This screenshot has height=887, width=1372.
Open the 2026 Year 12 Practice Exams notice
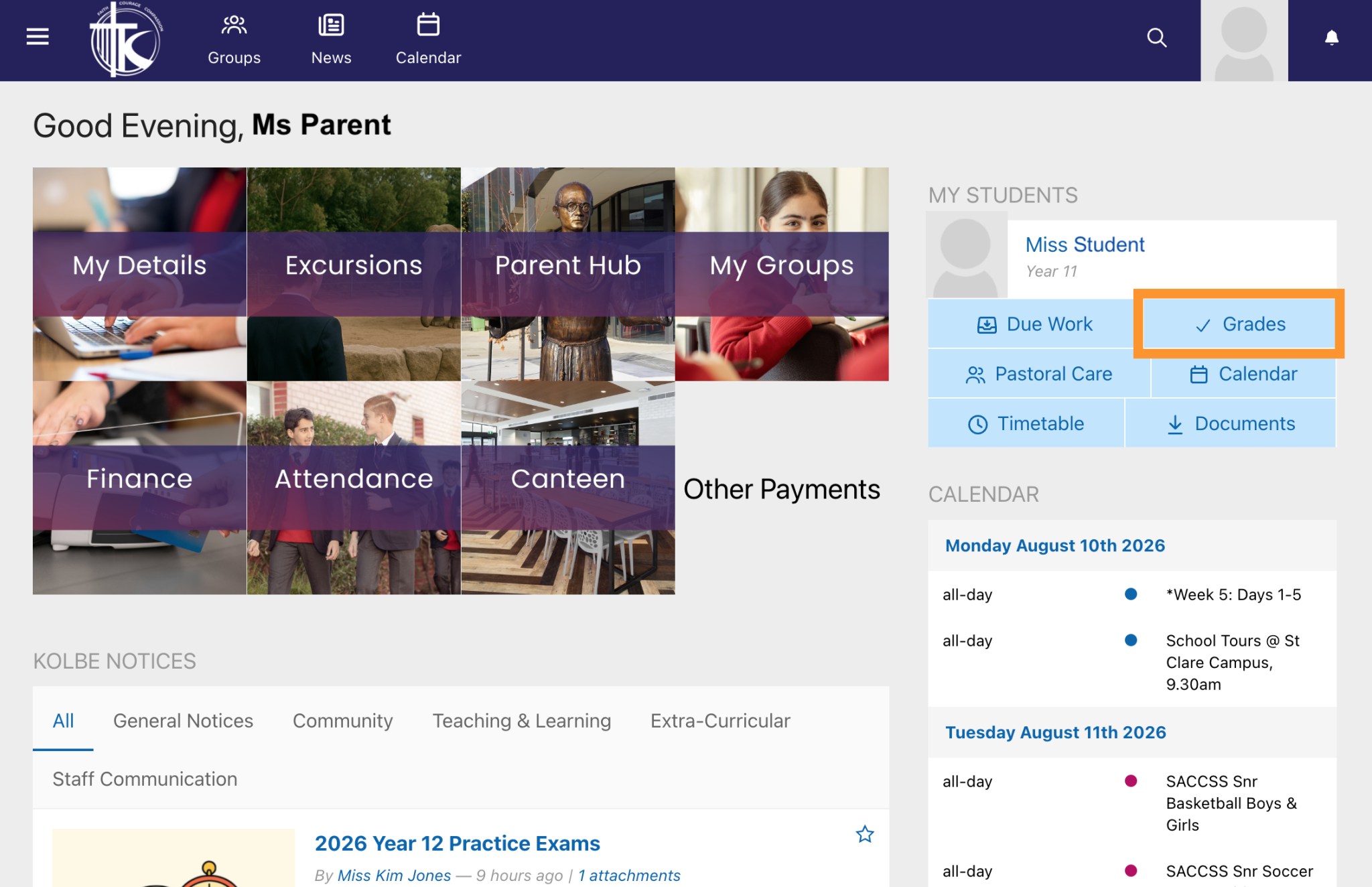457,843
